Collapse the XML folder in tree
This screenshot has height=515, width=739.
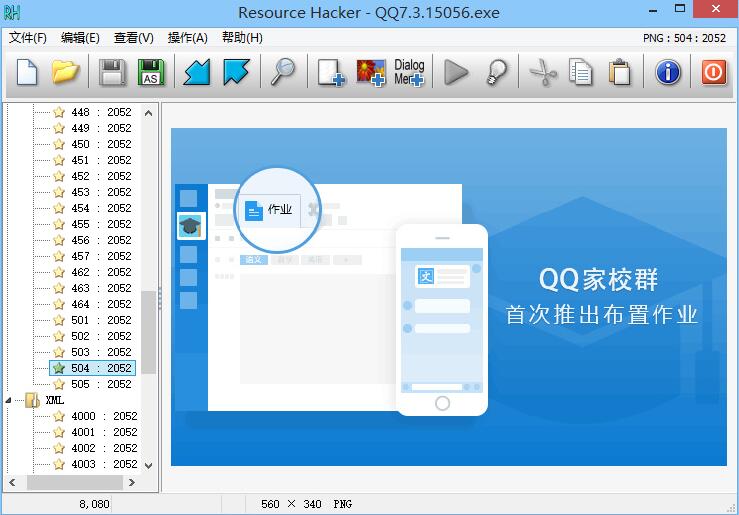click(10, 400)
